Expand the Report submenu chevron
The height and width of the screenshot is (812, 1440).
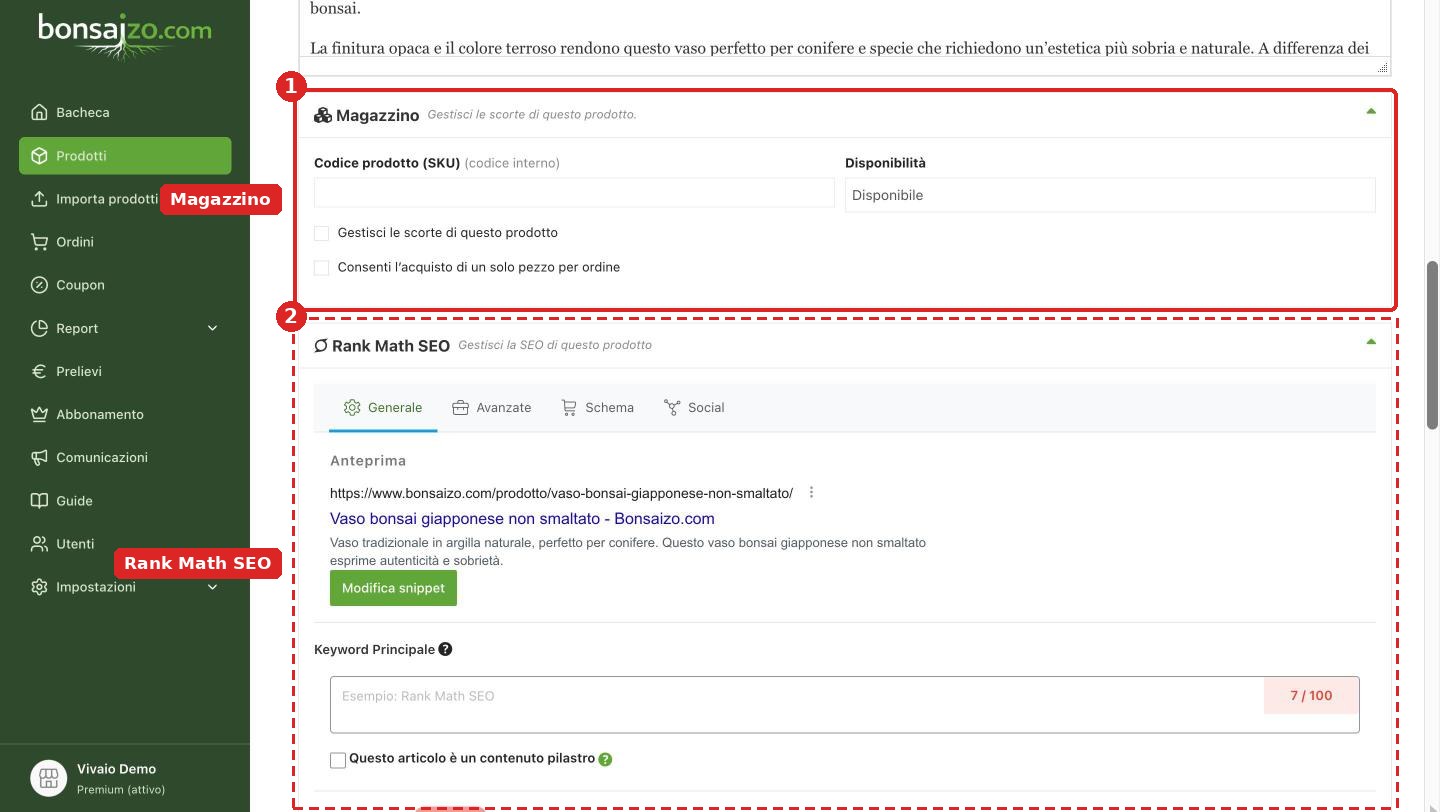tap(212, 328)
